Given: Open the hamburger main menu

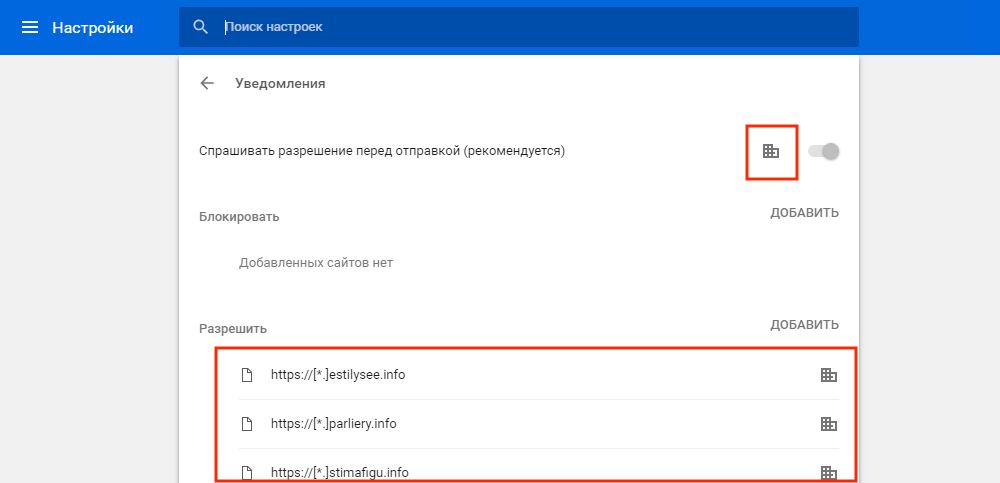Looking at the screenshot, I should tap(30, 27).
